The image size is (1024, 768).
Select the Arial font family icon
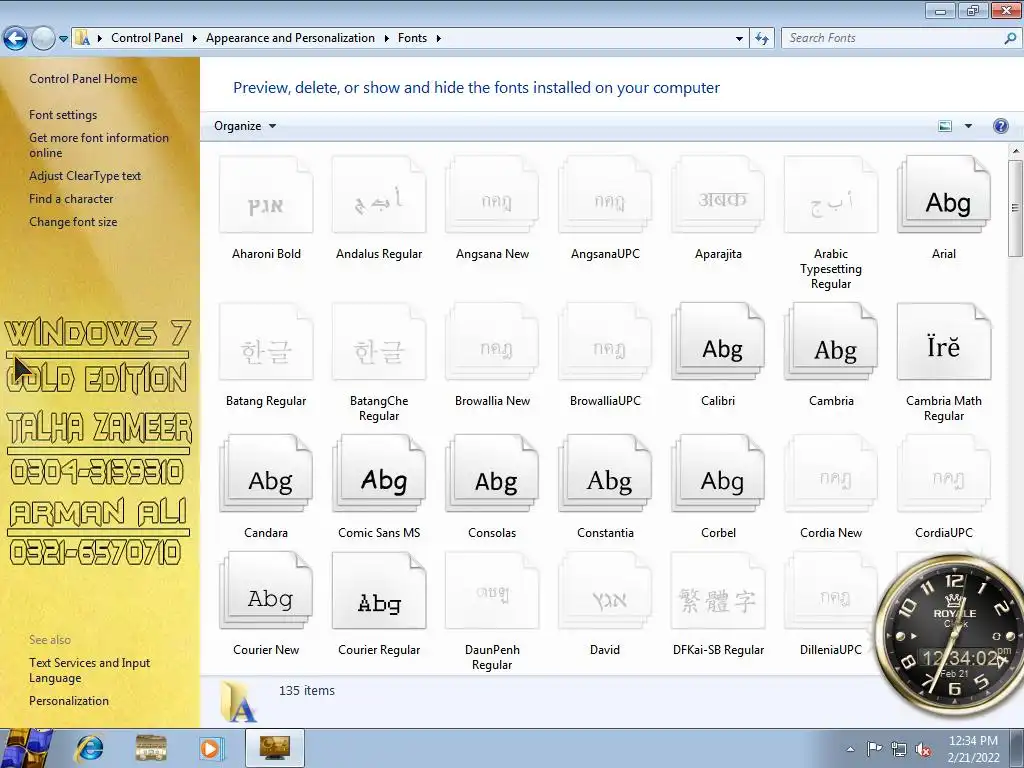coord(944,195)
